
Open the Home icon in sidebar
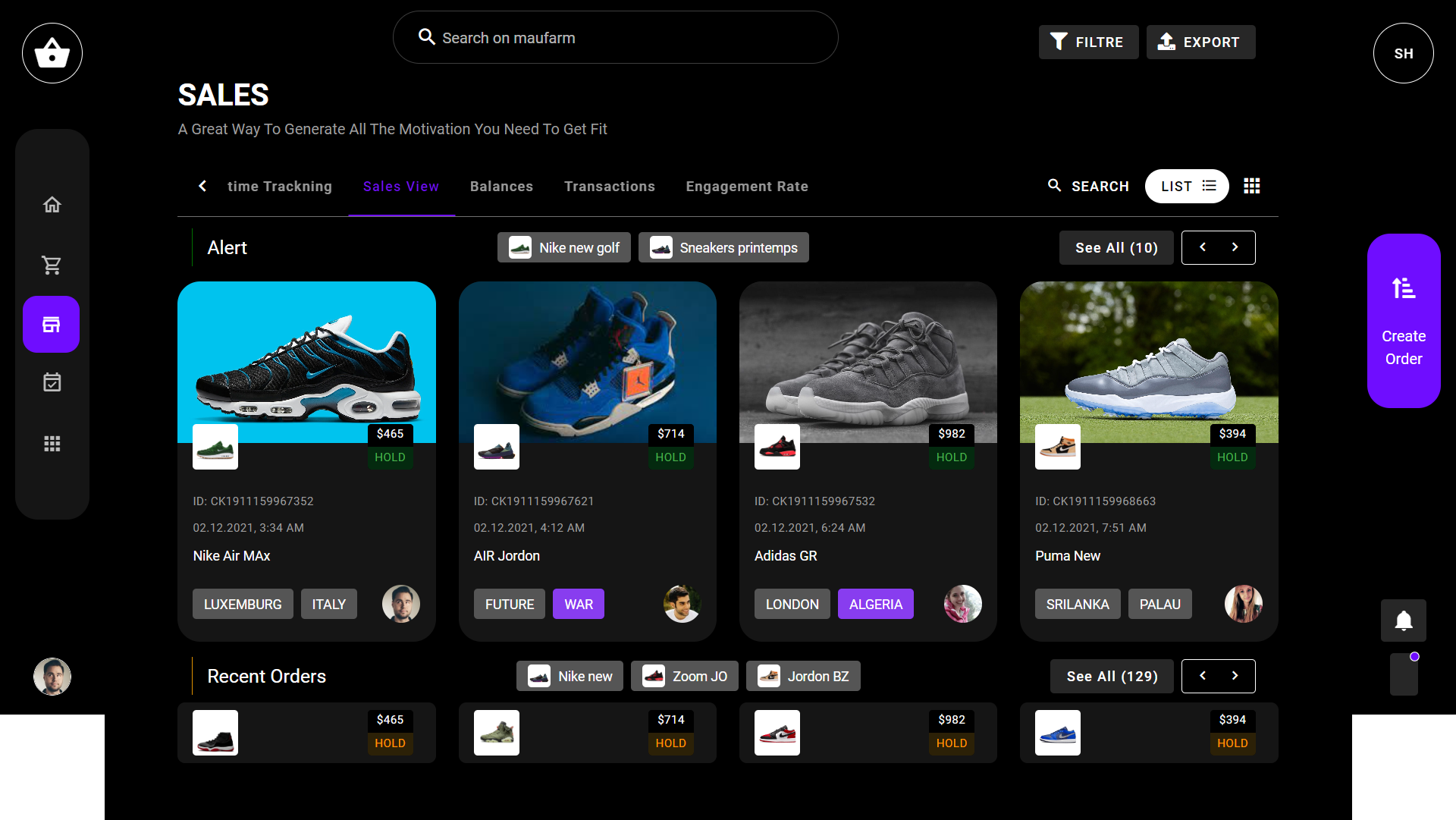click(x=52, y=205)
